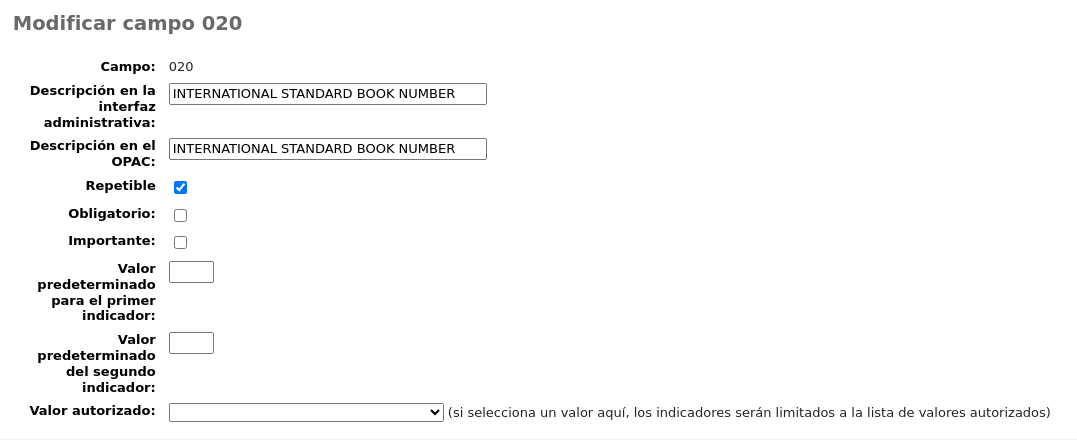Tick the Importante checkbox
The height and width of the screenshot is (440, 1077).
[x=181, y=242]
